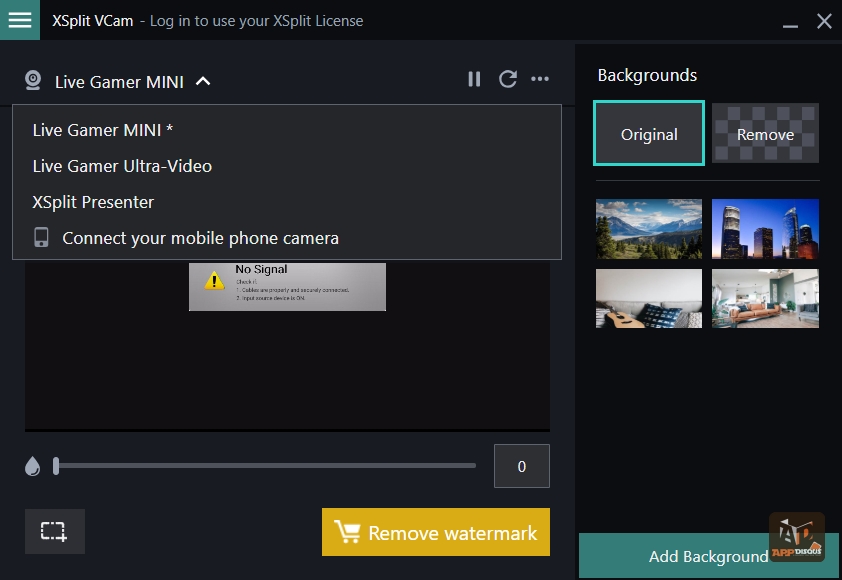Click the blur droplet icon

(x=33, y=466)
